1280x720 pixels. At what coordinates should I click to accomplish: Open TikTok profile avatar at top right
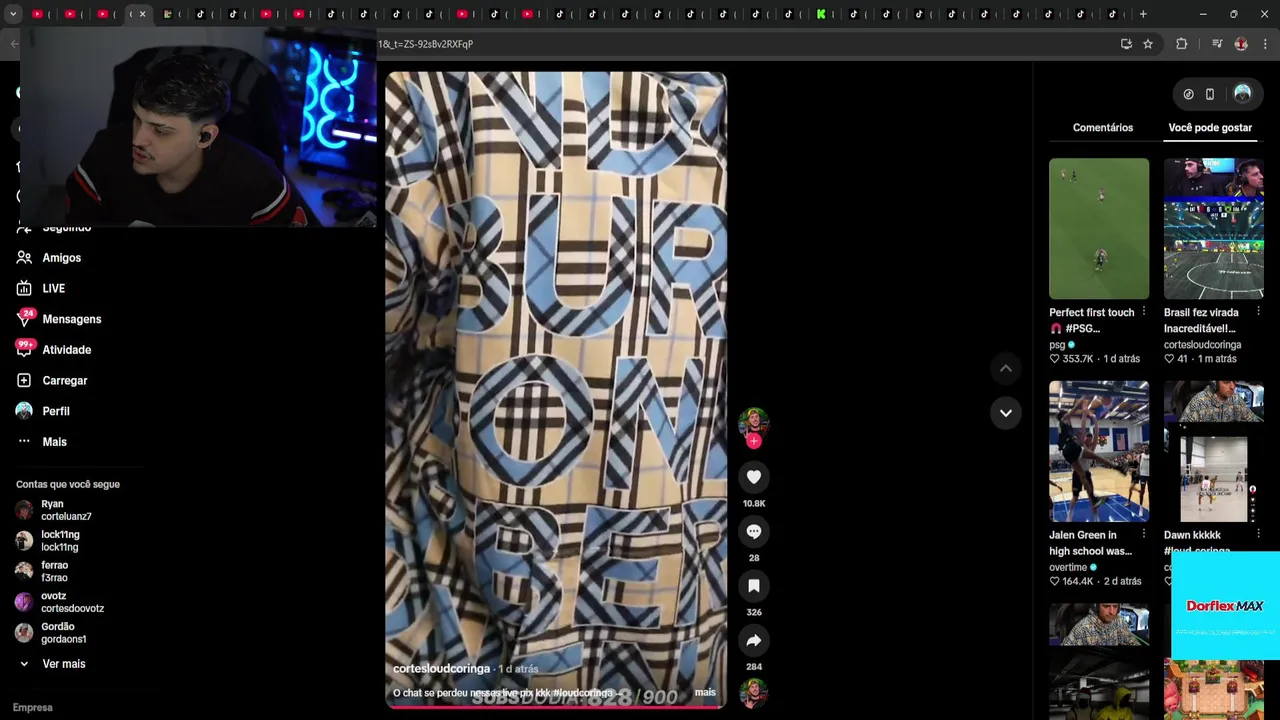[x=1242, y=93]
